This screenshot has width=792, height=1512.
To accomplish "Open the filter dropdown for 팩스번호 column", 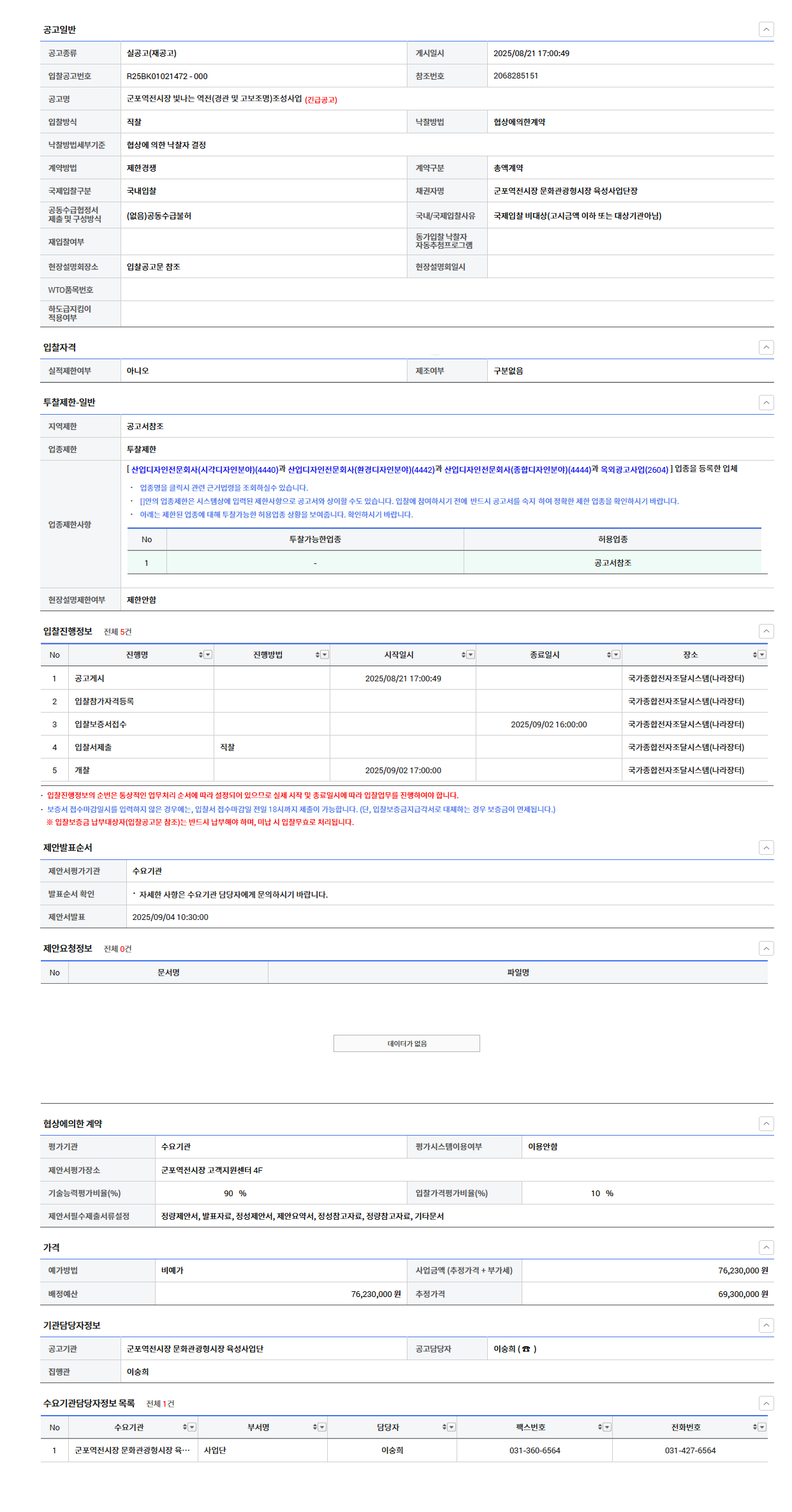I will [607, 1427].
